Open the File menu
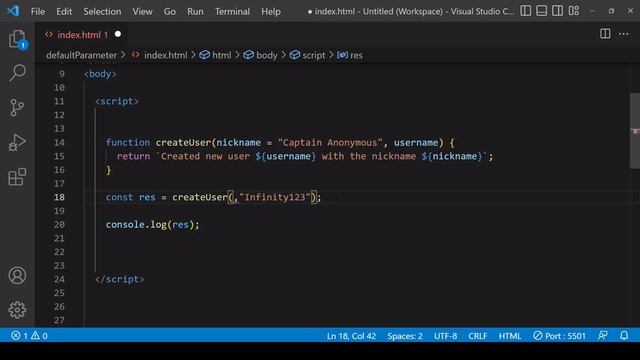Image resolution: width=640 pixels, height=360 pixels. (38, 11)
